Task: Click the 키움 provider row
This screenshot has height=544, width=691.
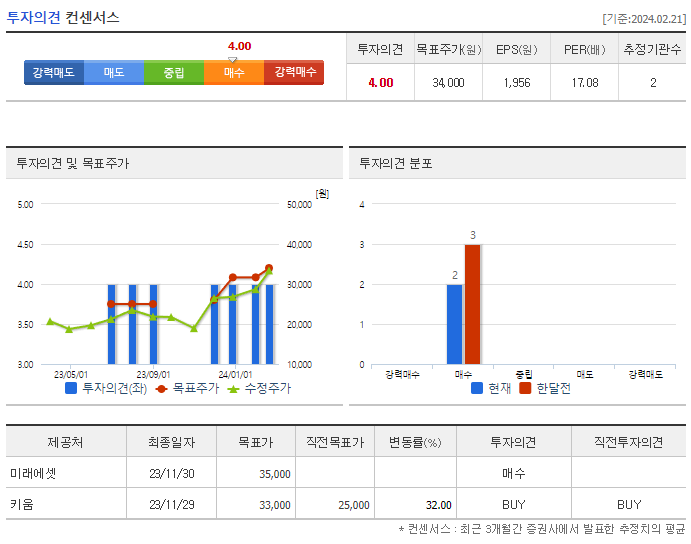Action: (x=346, y=504)
